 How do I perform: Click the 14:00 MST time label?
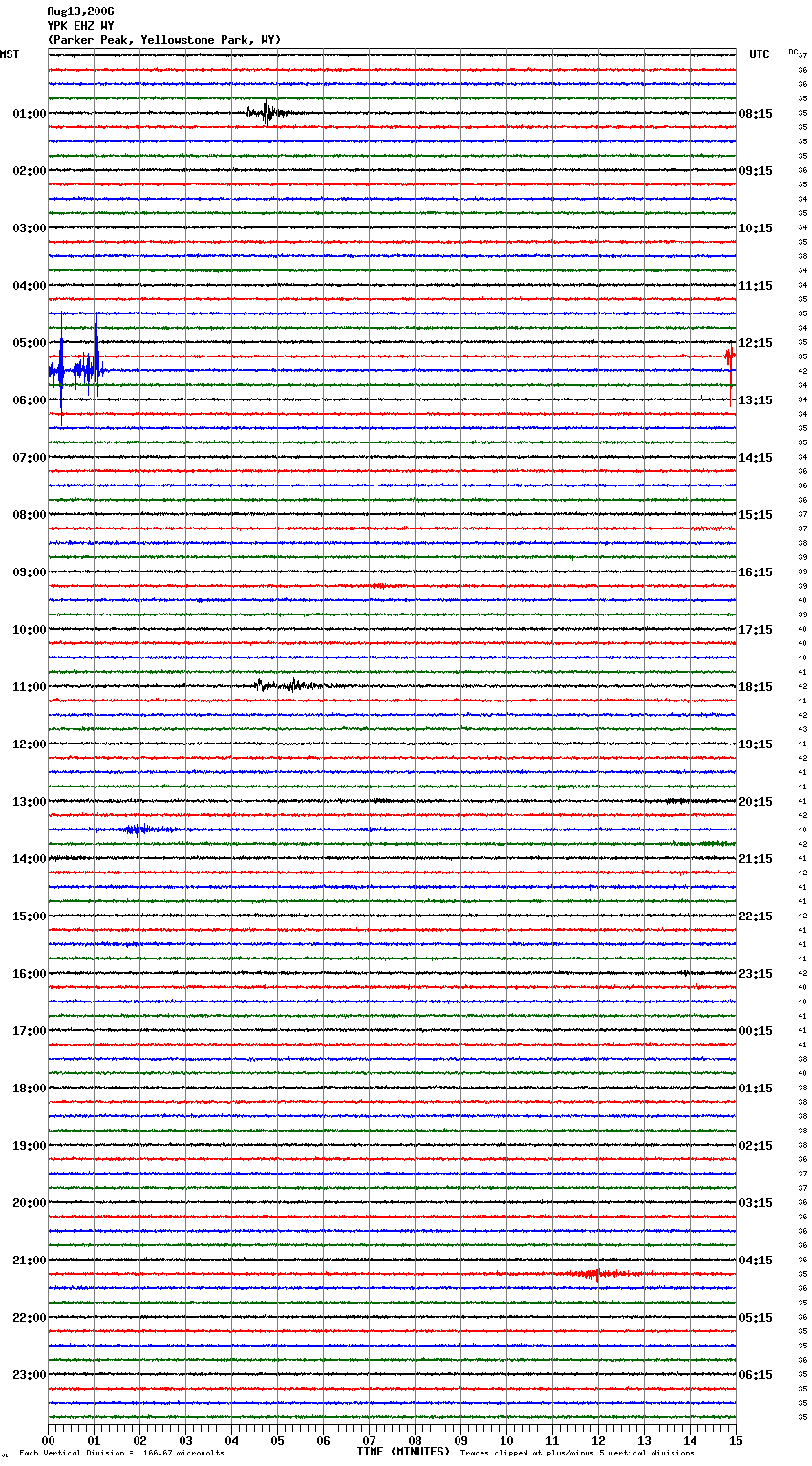[x=30, y=859]
